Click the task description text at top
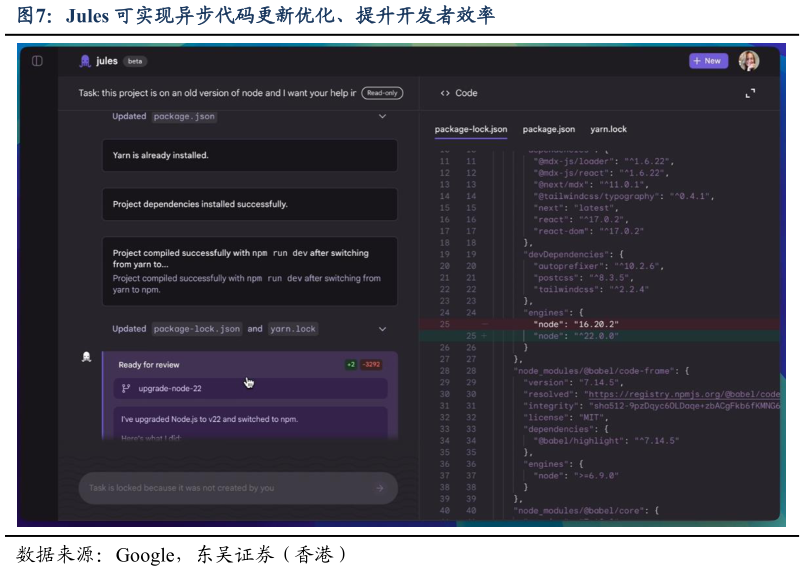Viewport: 805px width, 571px height. point(217,93)
